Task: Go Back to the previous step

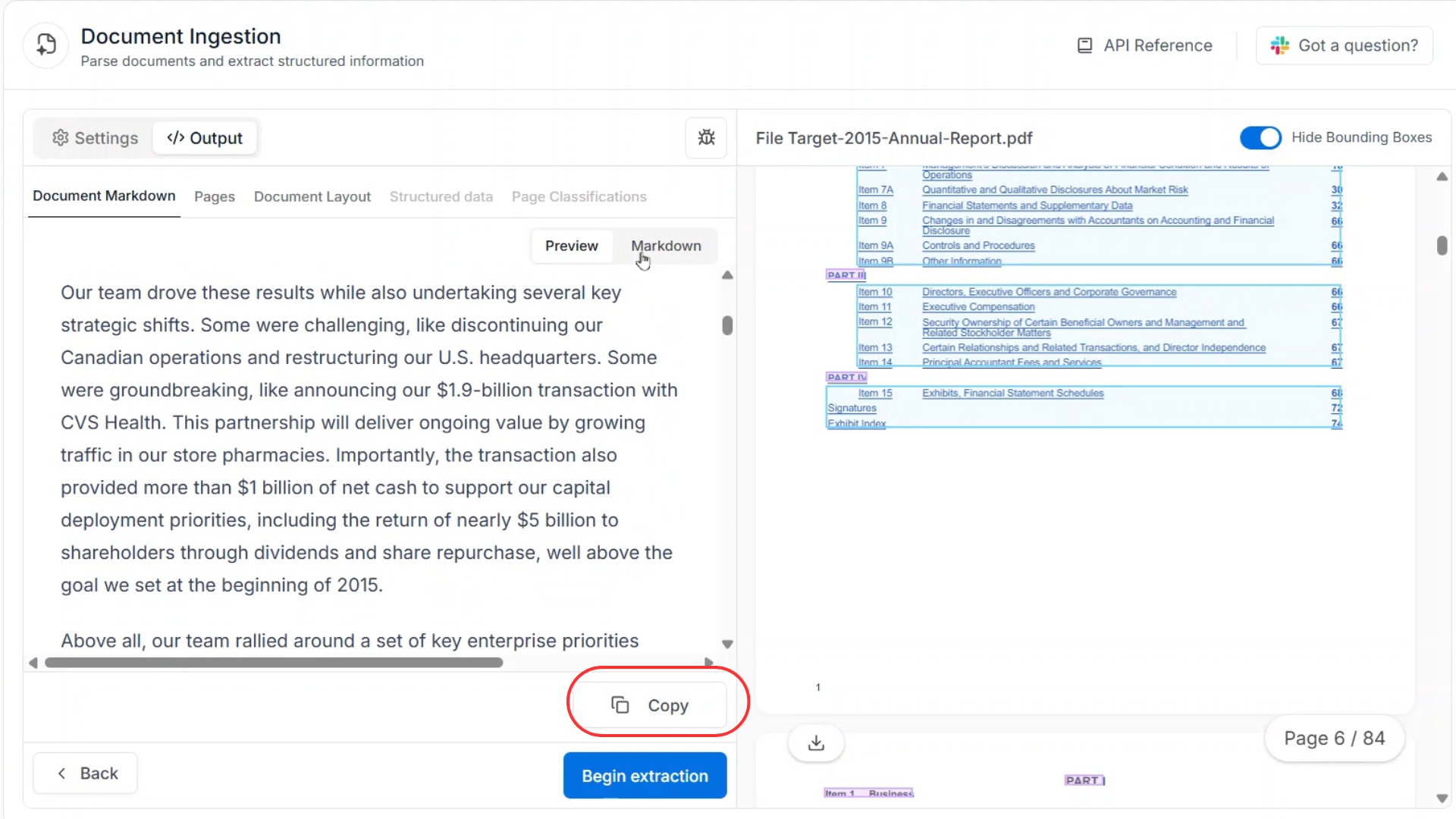Action: tap(86, 773)
